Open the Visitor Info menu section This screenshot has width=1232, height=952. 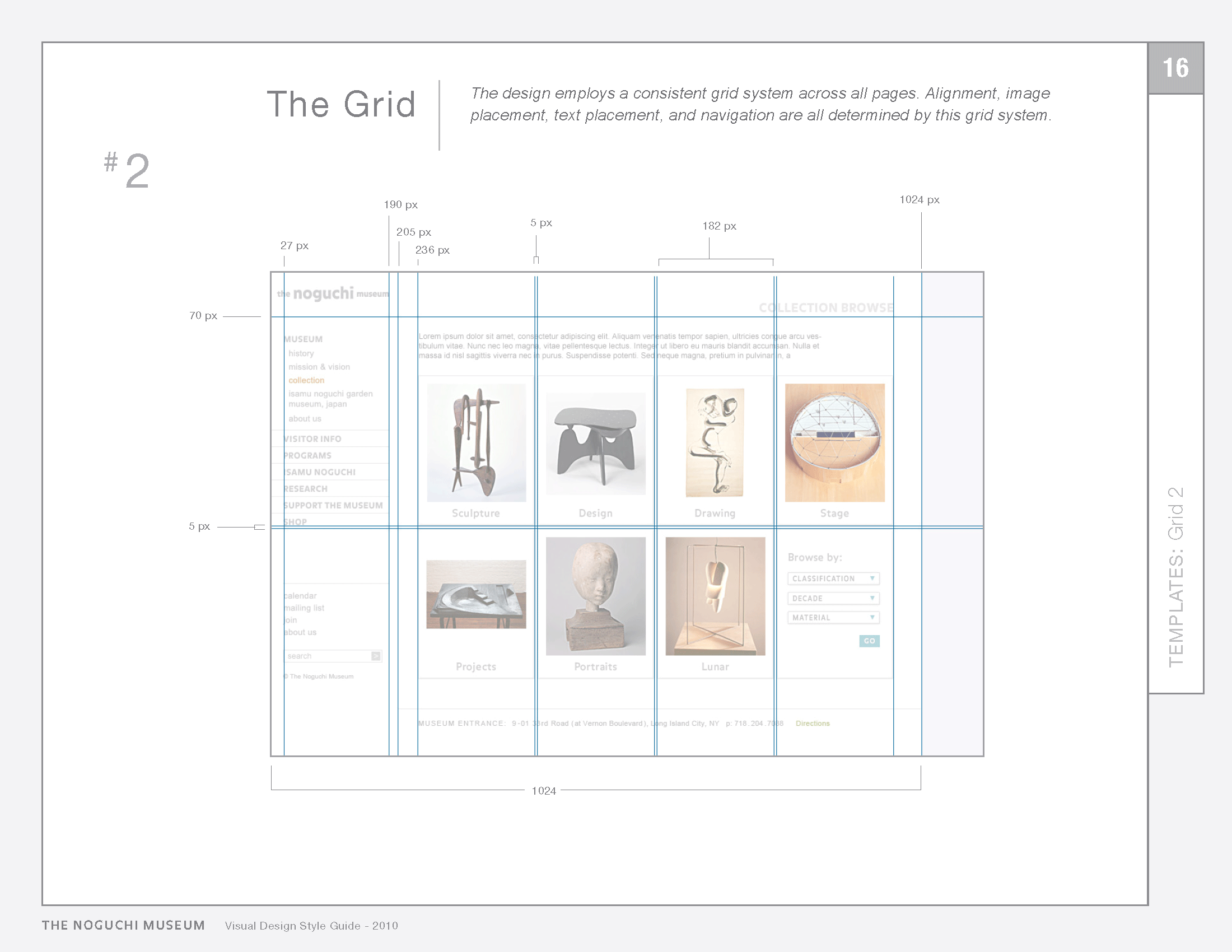[313, 439]
